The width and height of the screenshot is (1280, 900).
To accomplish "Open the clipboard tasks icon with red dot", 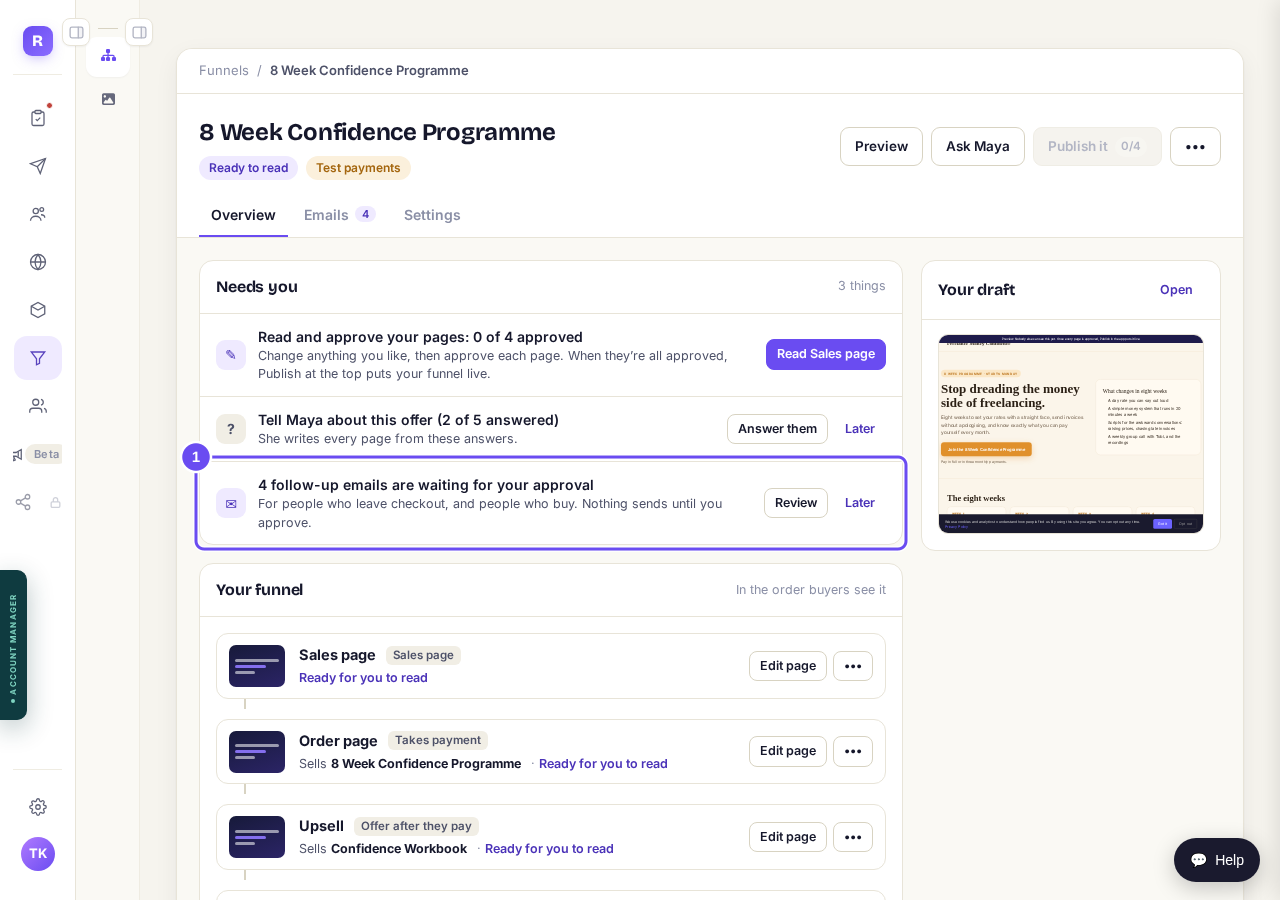I will [38, 118].
